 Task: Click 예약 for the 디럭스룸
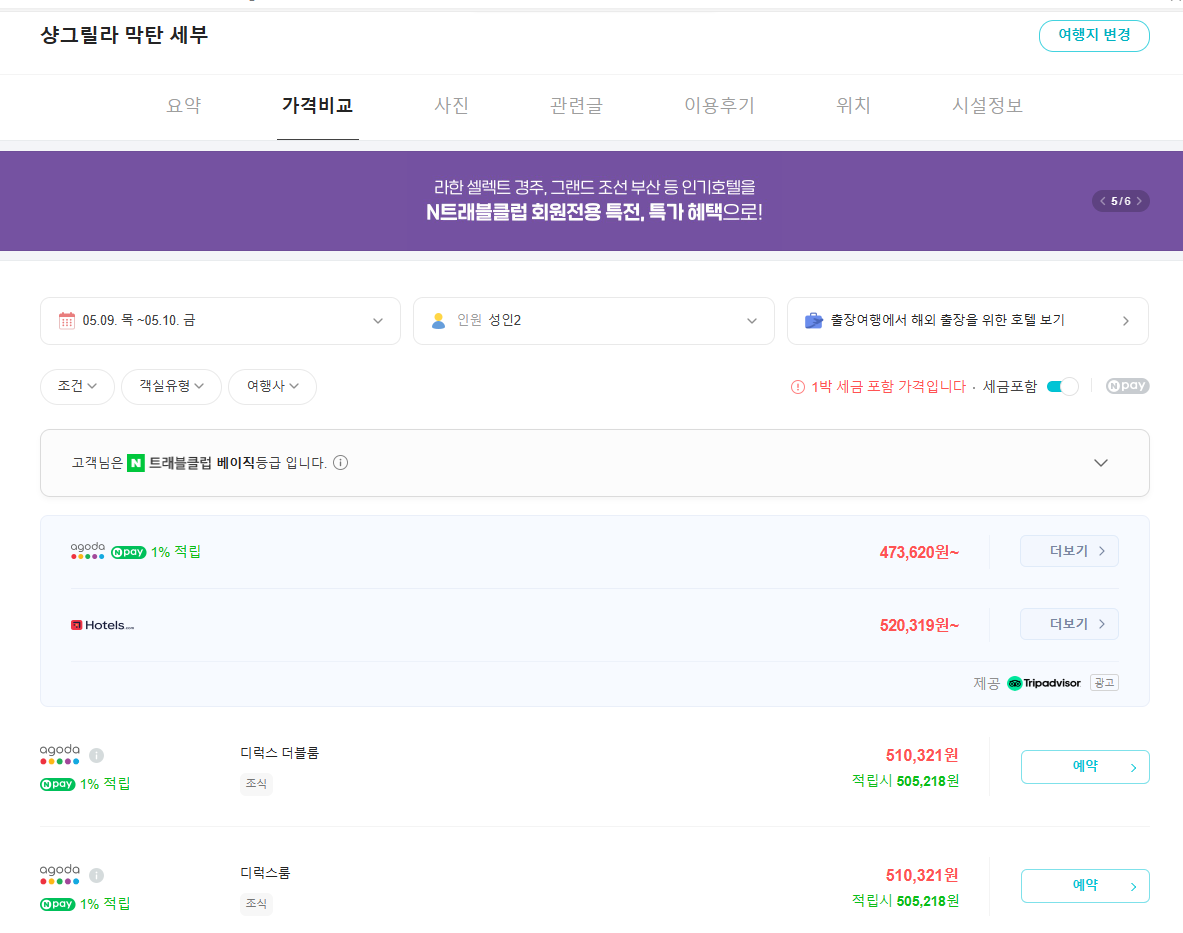point(1085,886)
